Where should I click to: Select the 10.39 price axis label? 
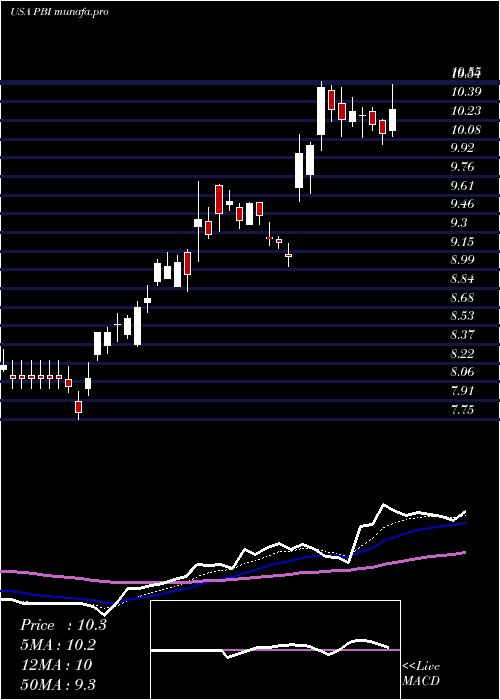click(466, 92)
